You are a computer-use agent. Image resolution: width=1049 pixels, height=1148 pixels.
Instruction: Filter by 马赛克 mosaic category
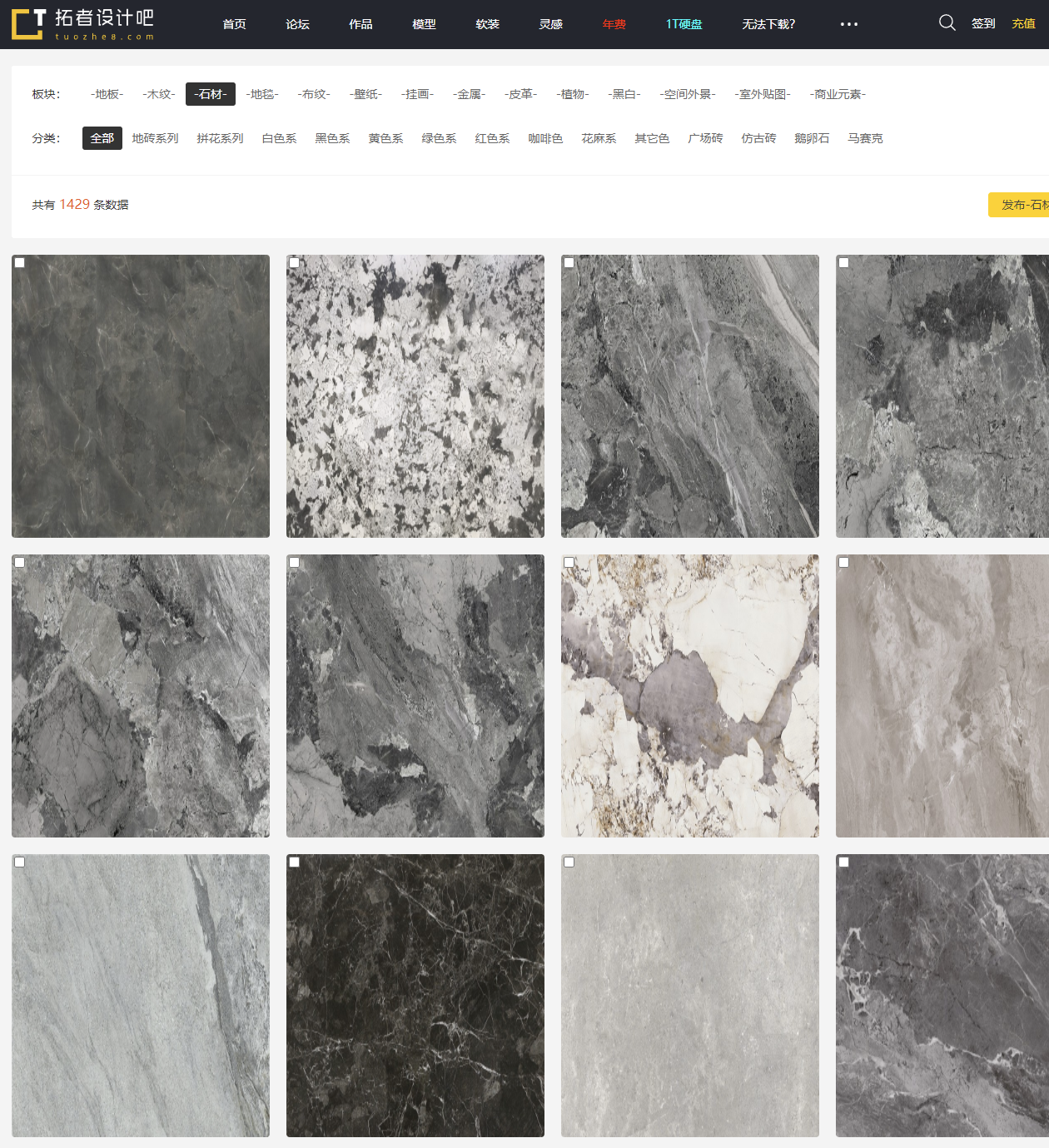coord(865,138)
